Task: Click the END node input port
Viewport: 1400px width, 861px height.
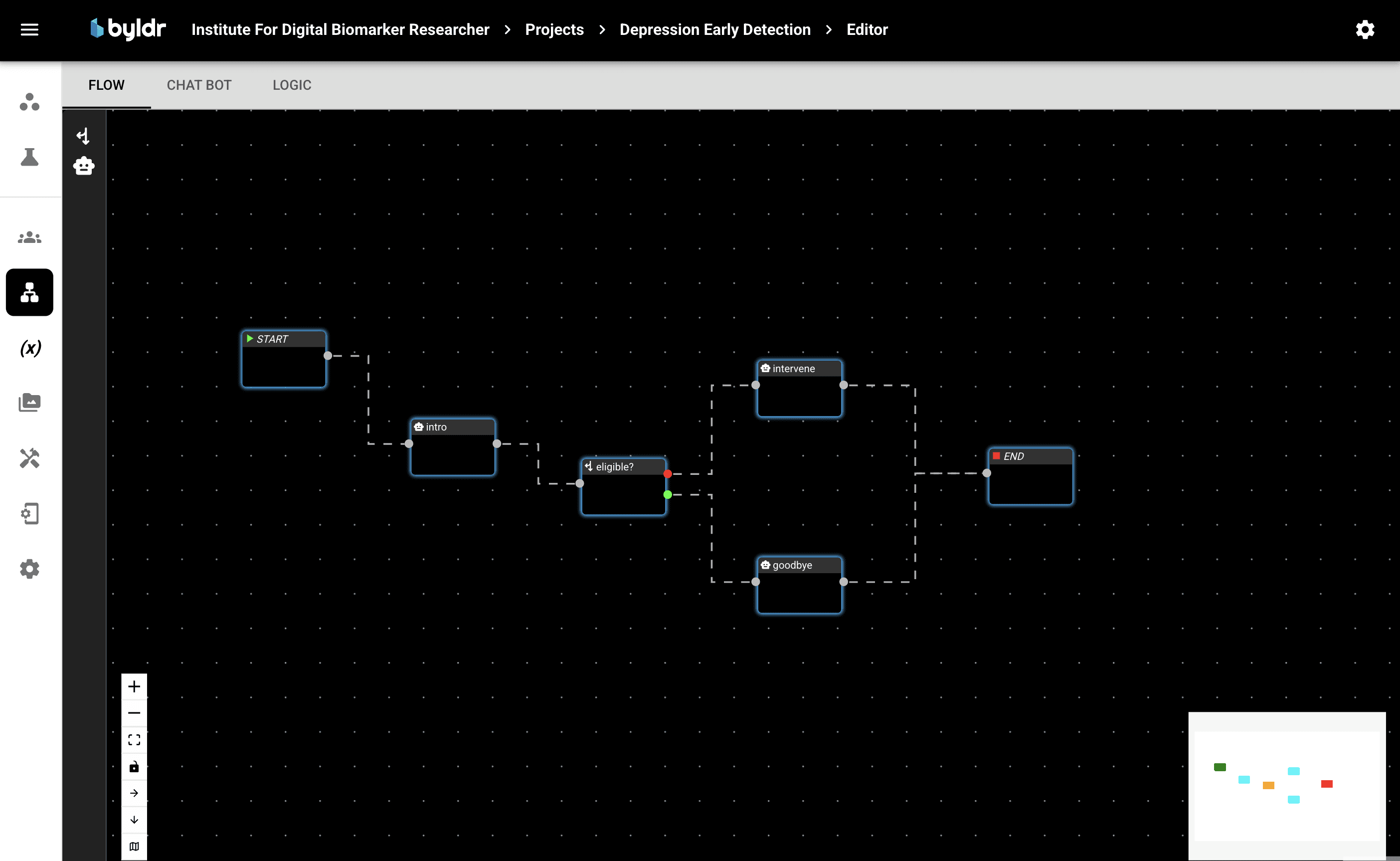Action: coord(987,473)
